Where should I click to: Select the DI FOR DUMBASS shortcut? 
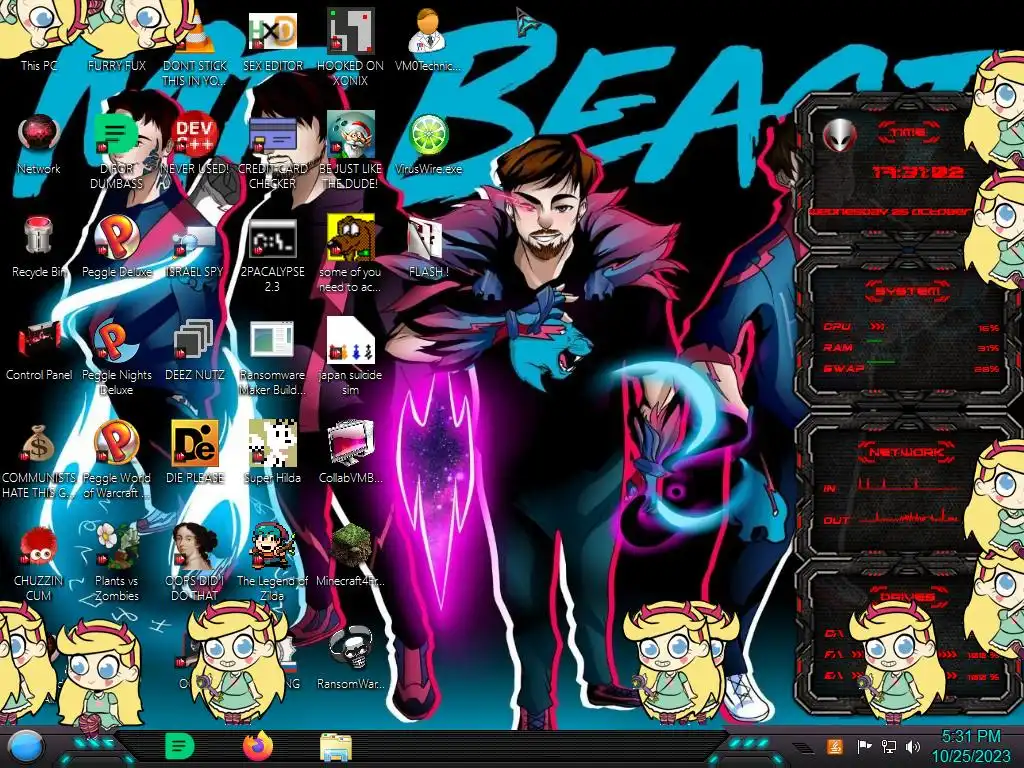[116, 150]
